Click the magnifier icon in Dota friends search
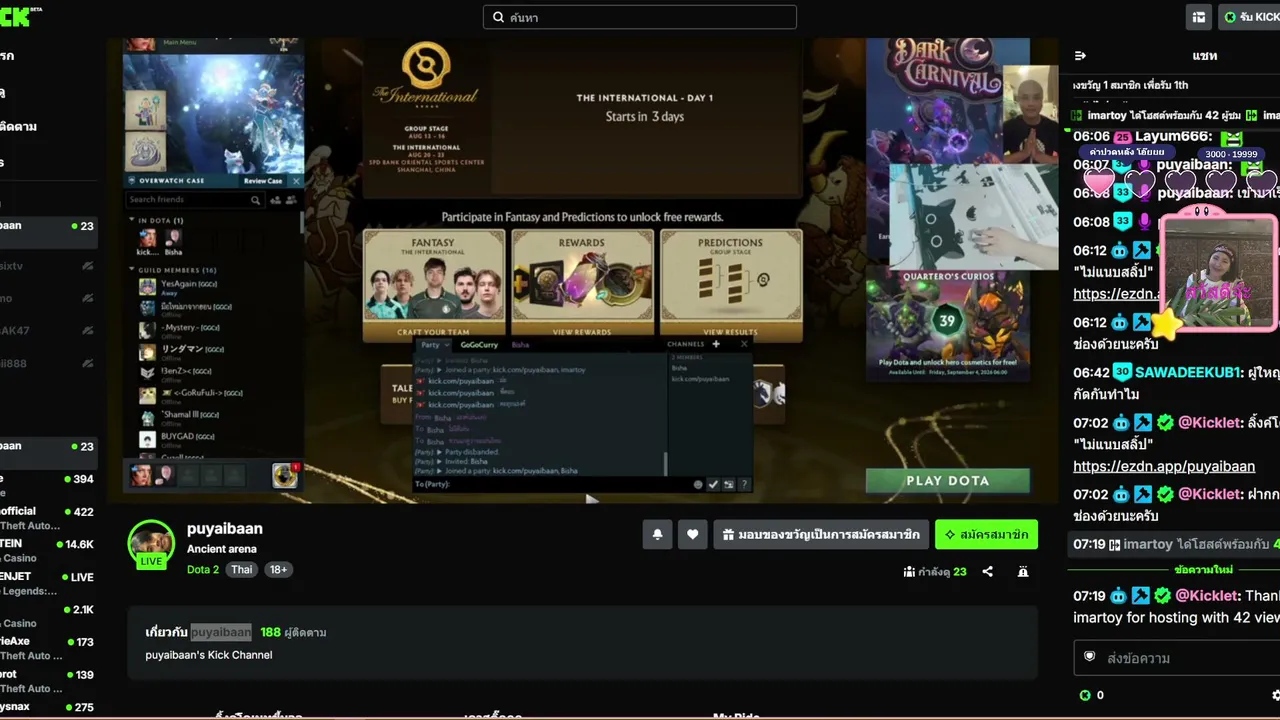The height and width of the screenshot is (720, 1280). [256, 200]
